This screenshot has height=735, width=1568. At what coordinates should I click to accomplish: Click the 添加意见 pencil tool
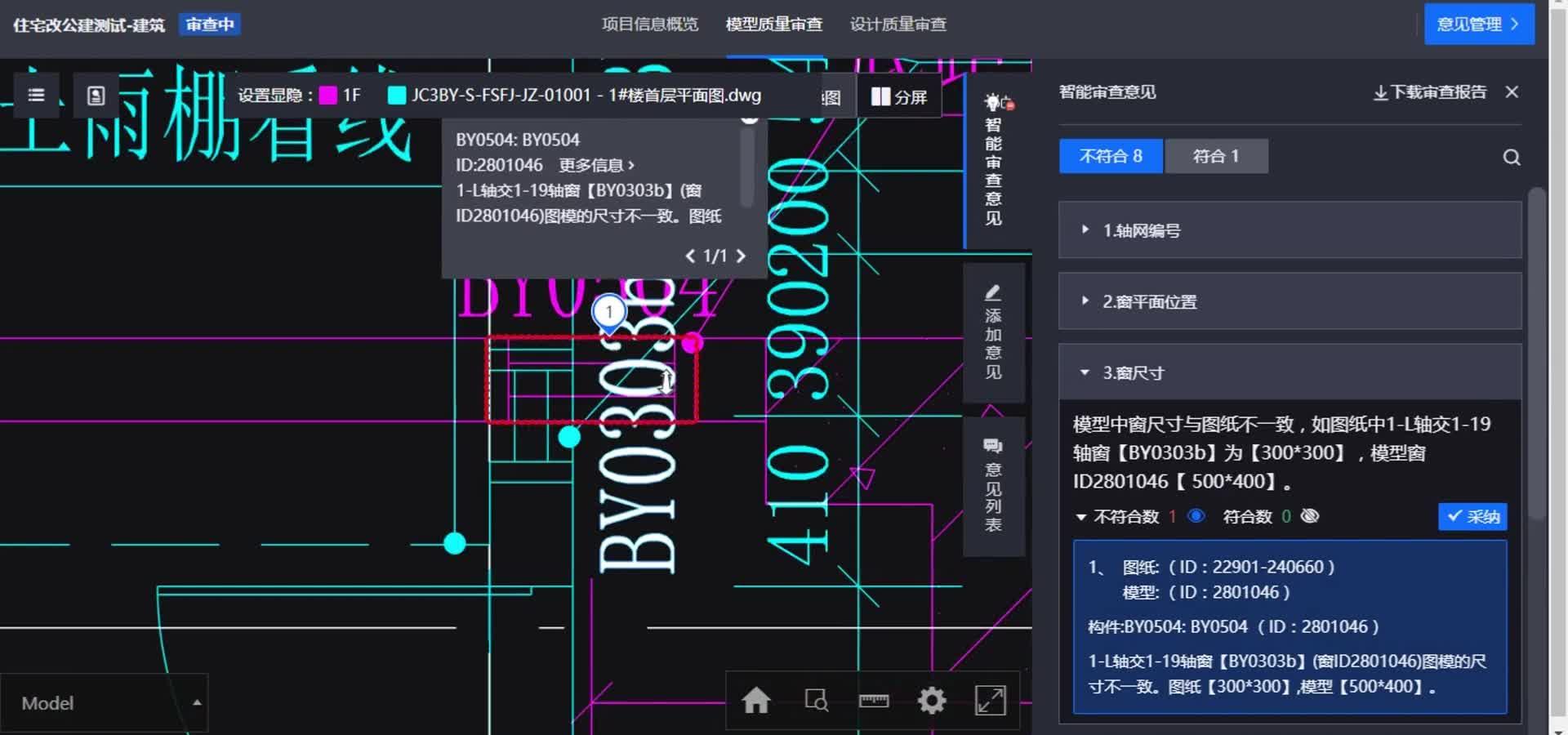click(993, 332)
